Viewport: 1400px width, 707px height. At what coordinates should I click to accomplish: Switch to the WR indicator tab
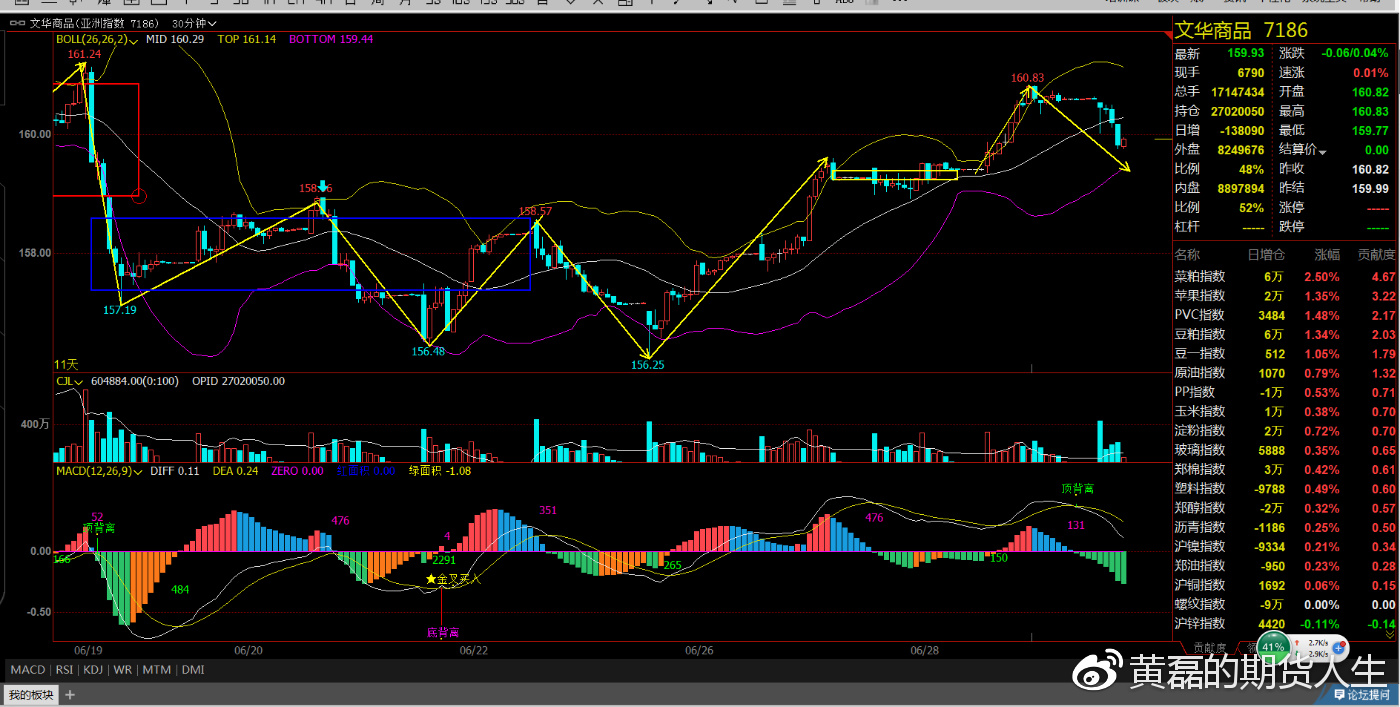[122, 670]
